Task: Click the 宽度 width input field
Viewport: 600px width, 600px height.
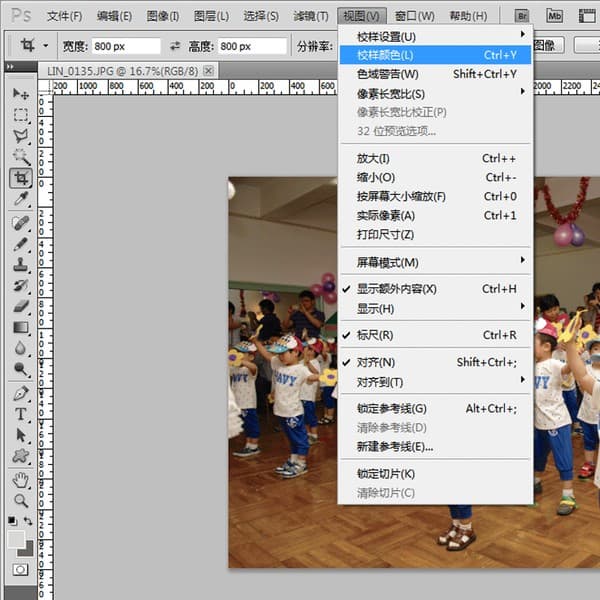Action: tap(127, 46)
